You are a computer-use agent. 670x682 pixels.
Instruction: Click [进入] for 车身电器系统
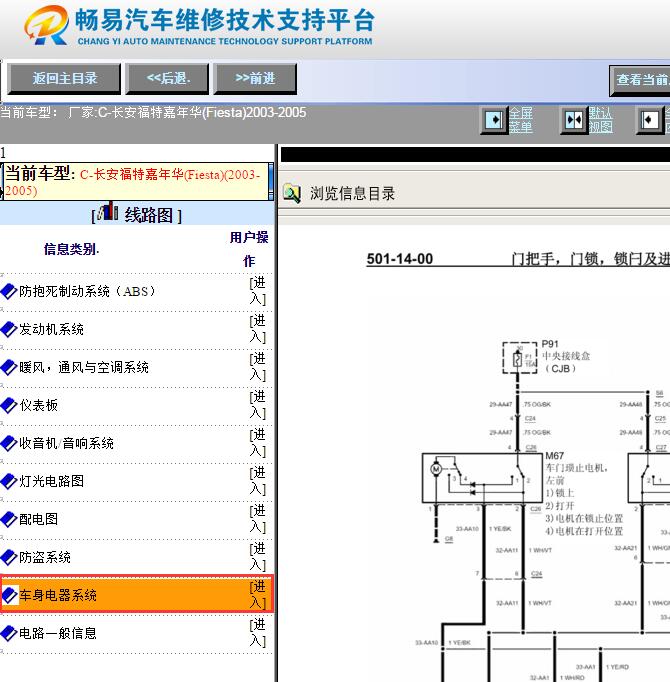[x=258, y=595]
